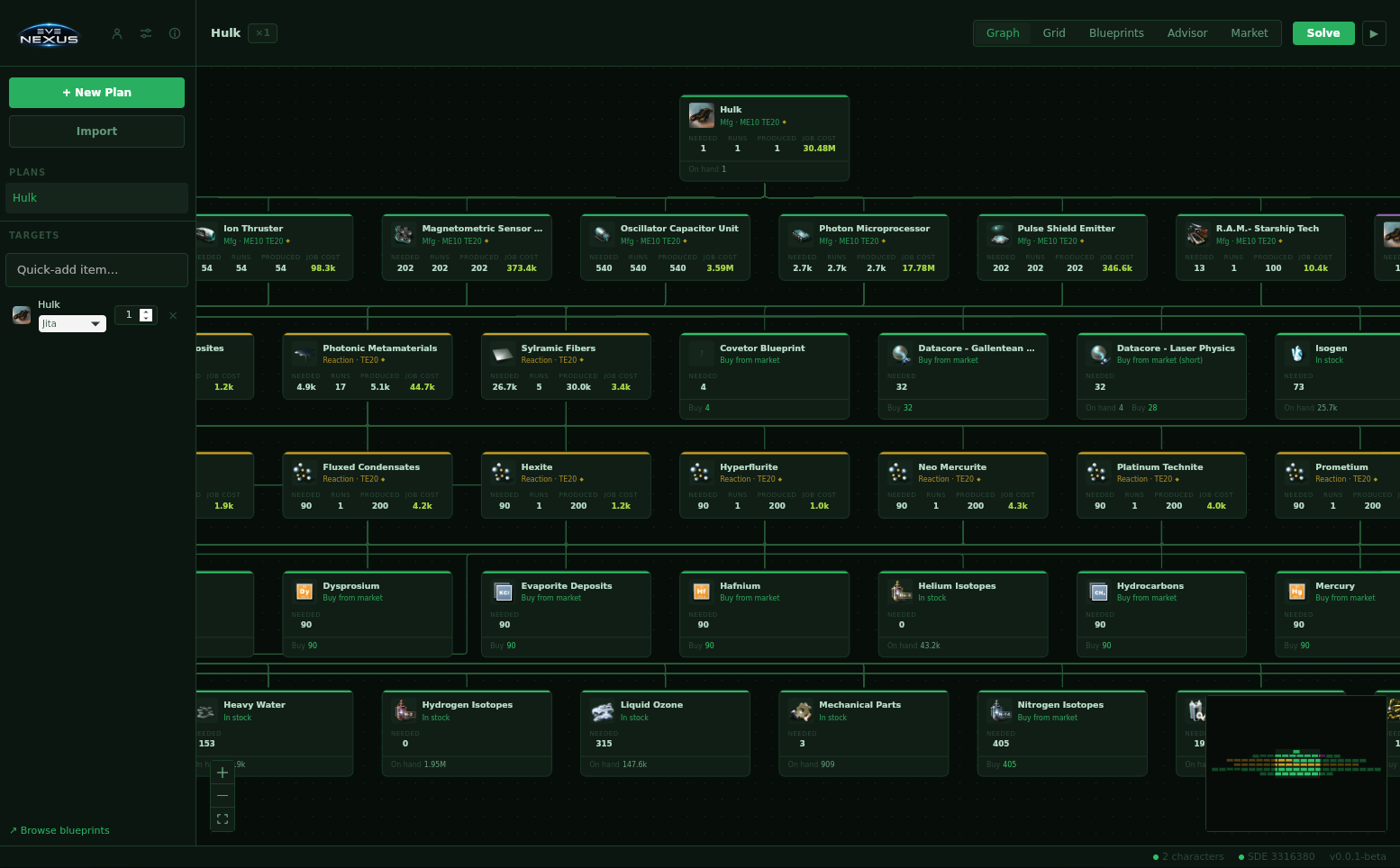Open the Market tab
Image resolution: width=1400 pixels, height=868 pixels.
tap(1250, 33)
